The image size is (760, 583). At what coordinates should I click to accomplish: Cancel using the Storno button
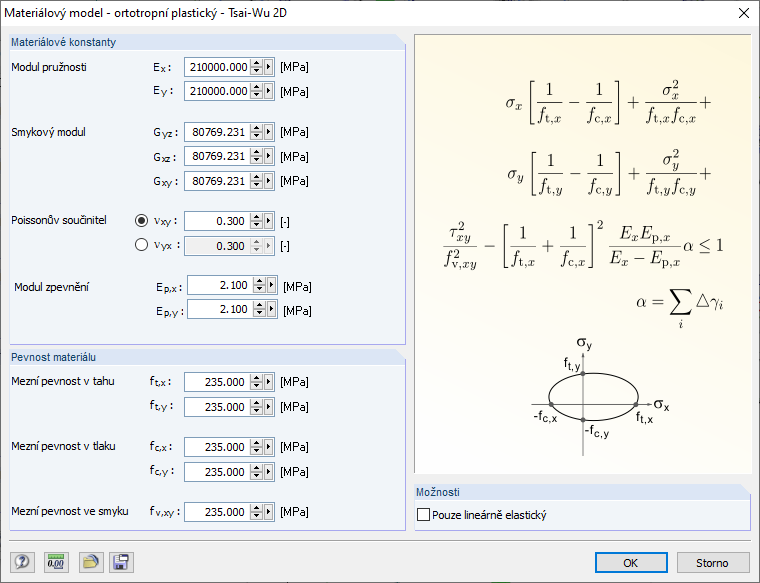pyautogui.click(x=712, y=563)
